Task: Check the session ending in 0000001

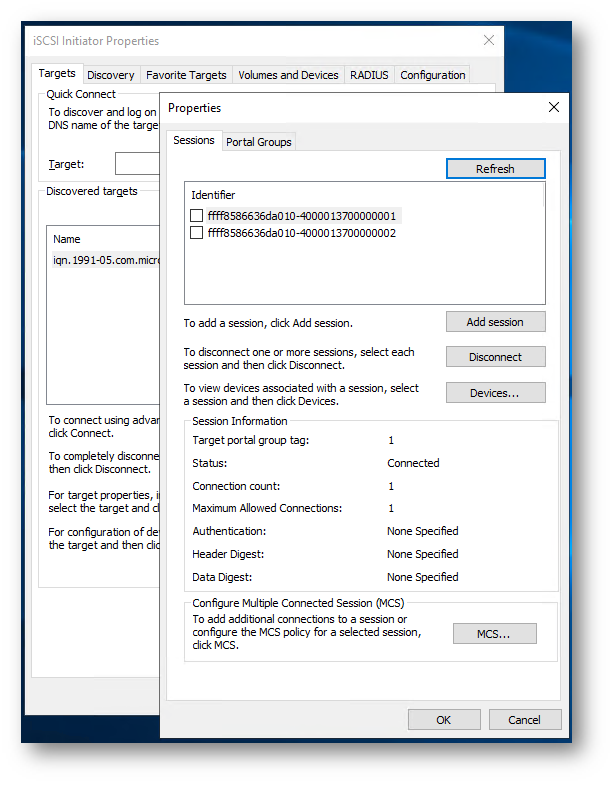Action: [196, 216]
